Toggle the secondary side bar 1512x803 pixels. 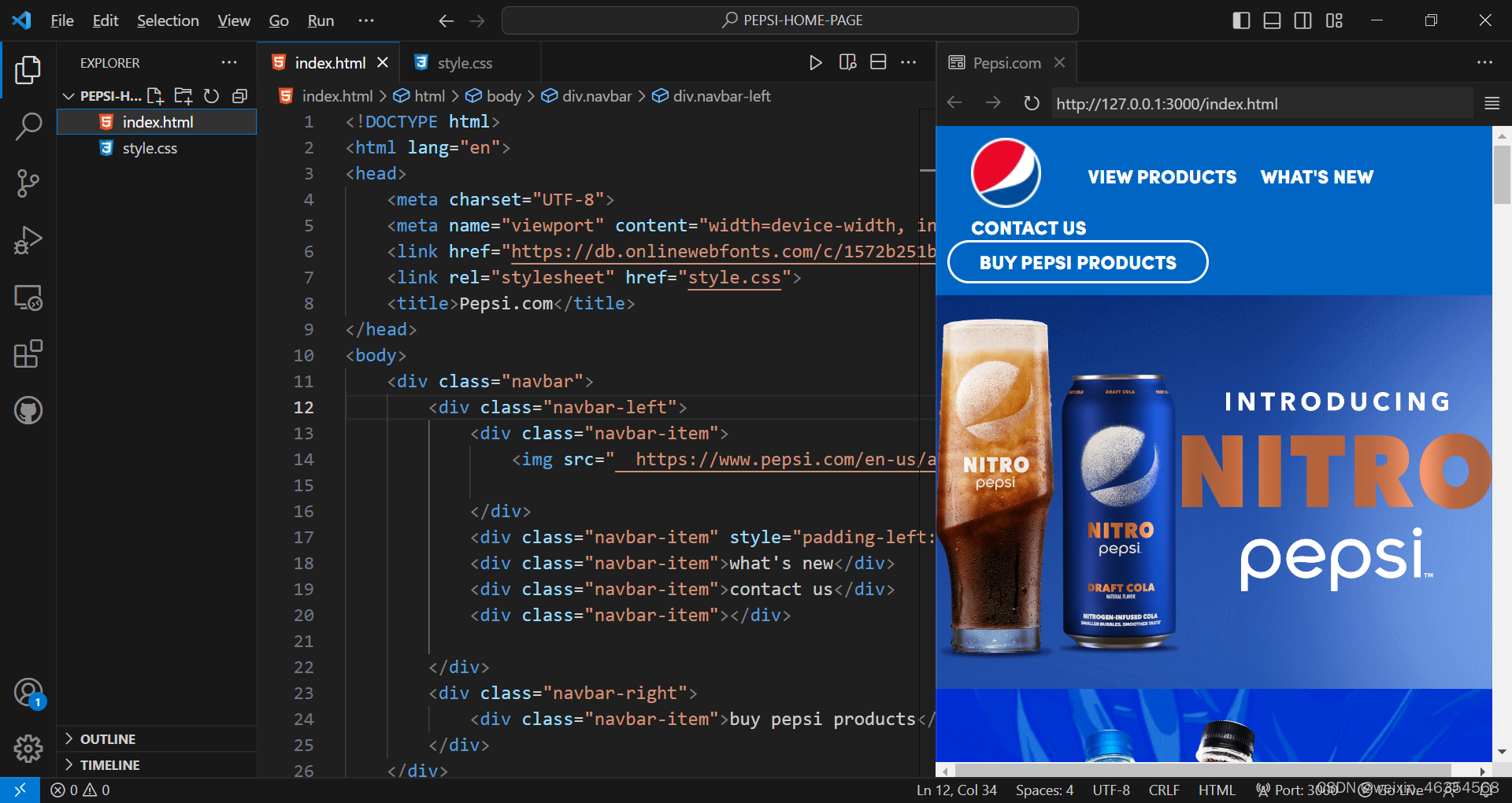tap(1303, 20)
